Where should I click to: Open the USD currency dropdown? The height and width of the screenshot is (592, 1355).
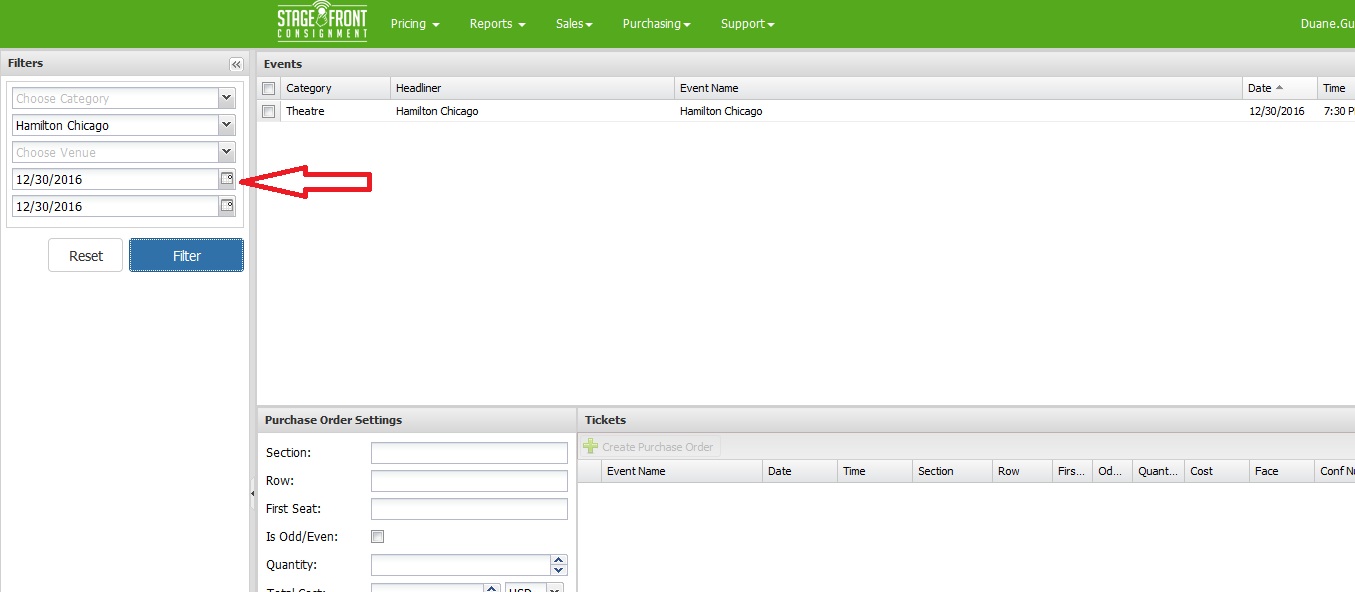pyautogui.click(x=555, y=588)
